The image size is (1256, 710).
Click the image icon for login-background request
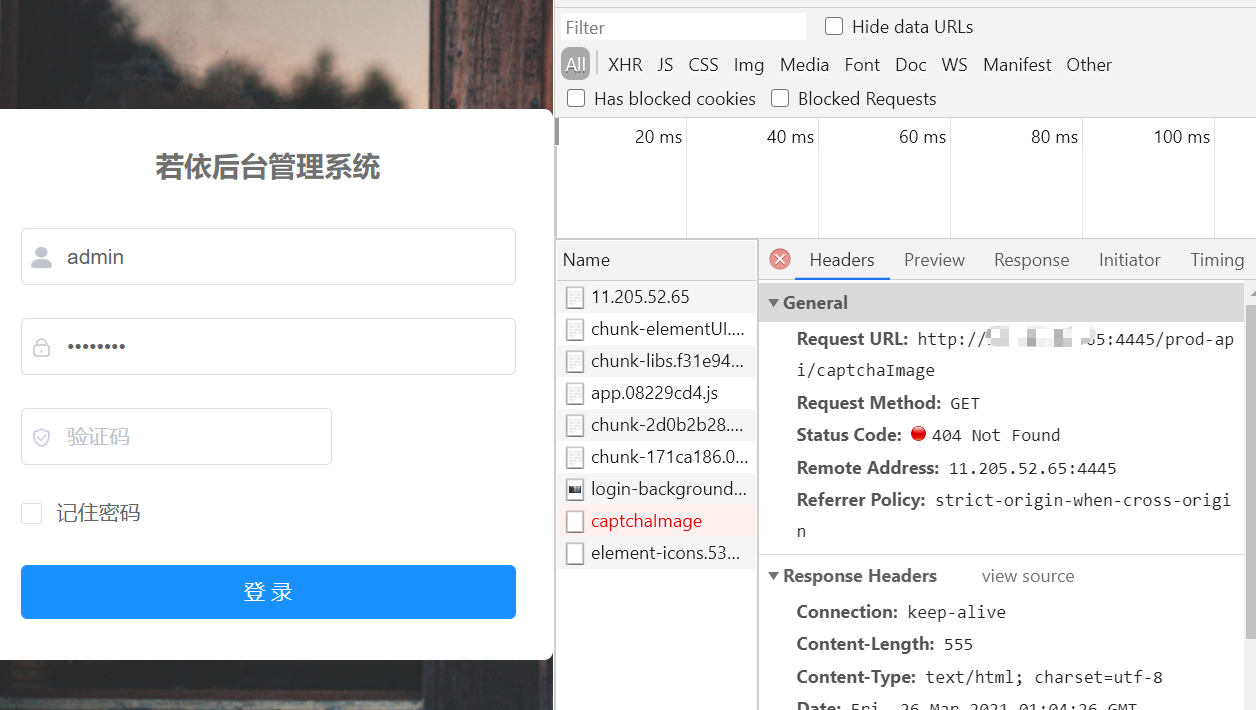click(x=575, y=489)
